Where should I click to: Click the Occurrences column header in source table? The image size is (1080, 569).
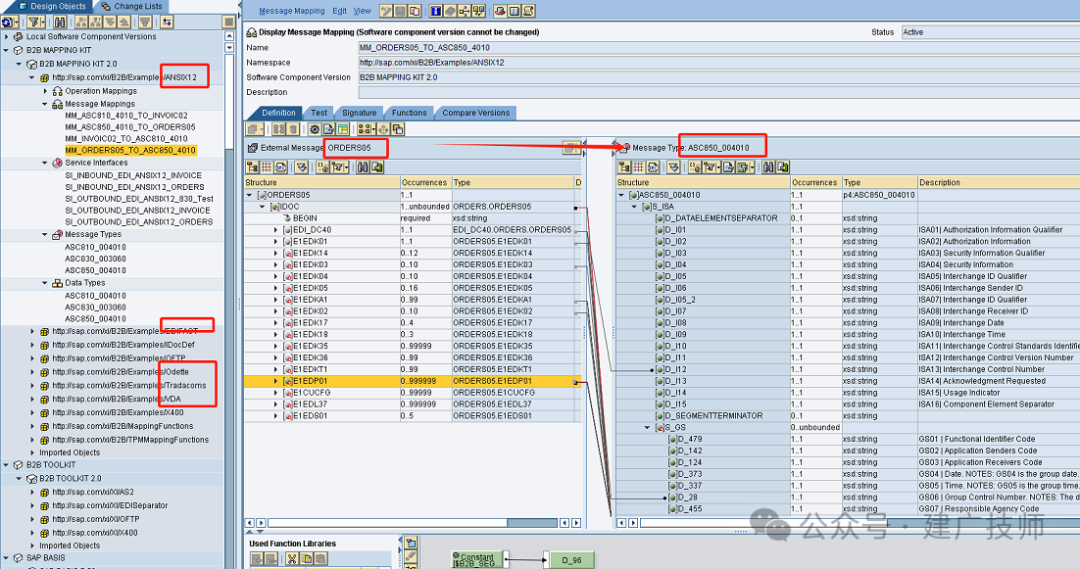pyautogui.click(x=424, y=183)
